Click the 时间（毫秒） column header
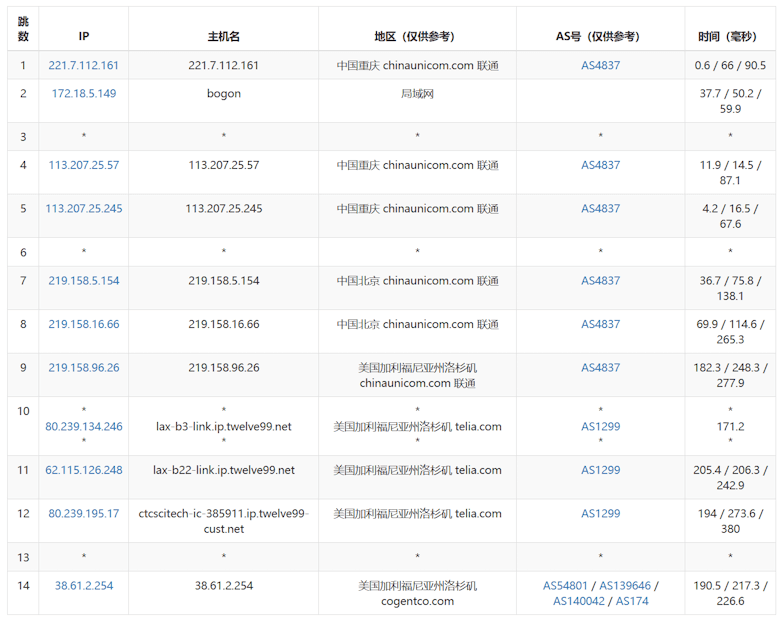 tap(730, 36)
